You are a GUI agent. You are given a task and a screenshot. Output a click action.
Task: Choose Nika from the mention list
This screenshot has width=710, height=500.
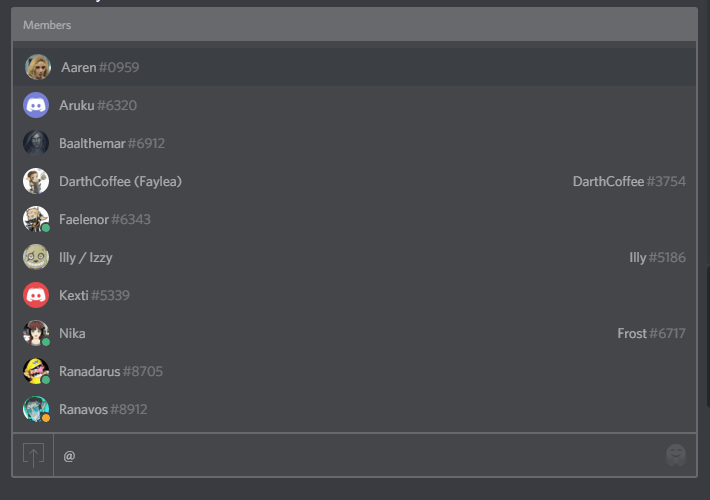(73, 334)
